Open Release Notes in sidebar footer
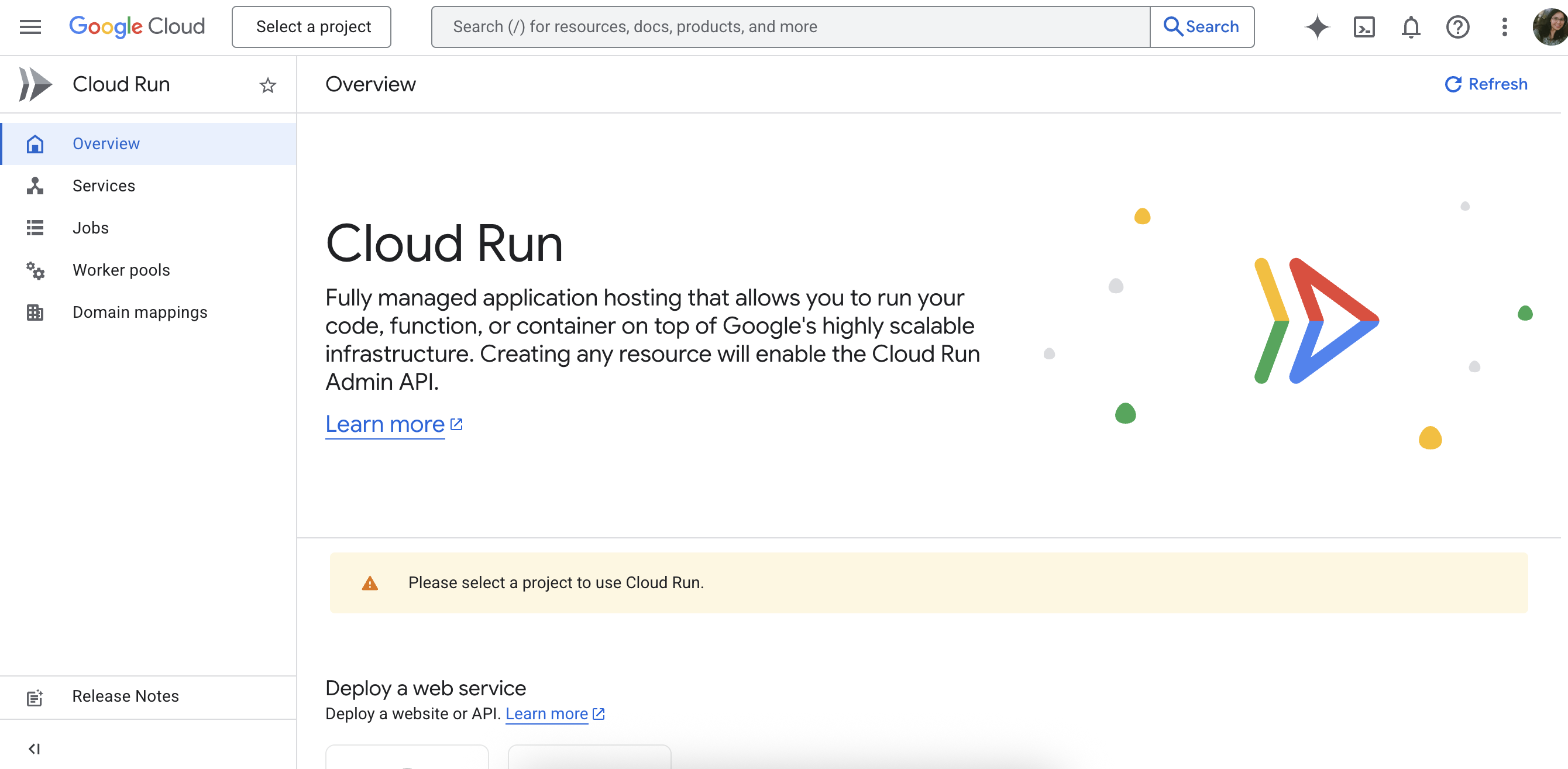The image size is (1568, 769). (125, 696)
